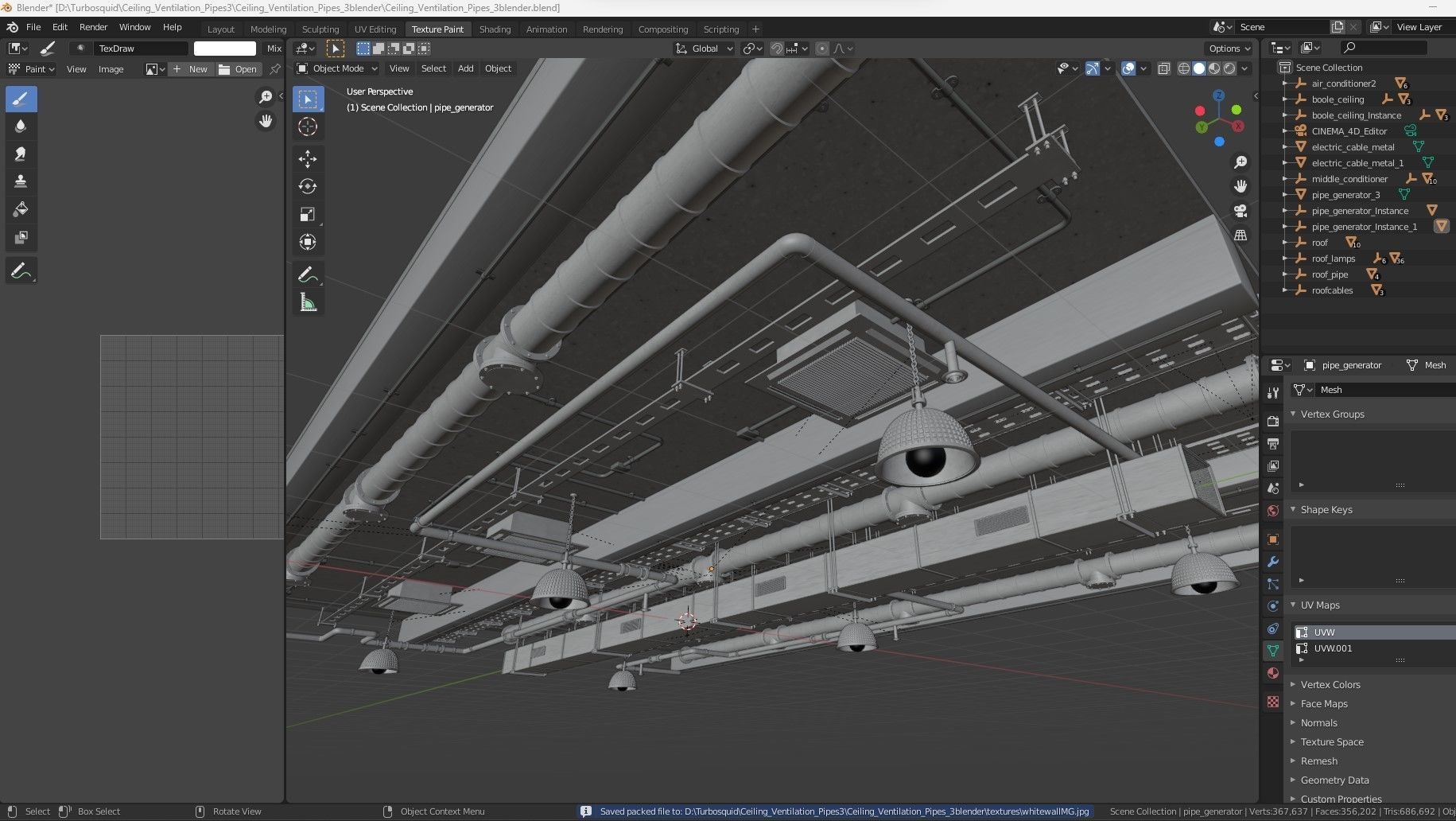Activate the Select Box tool in viewport
1456x821 pixels.
coord(308,99)
